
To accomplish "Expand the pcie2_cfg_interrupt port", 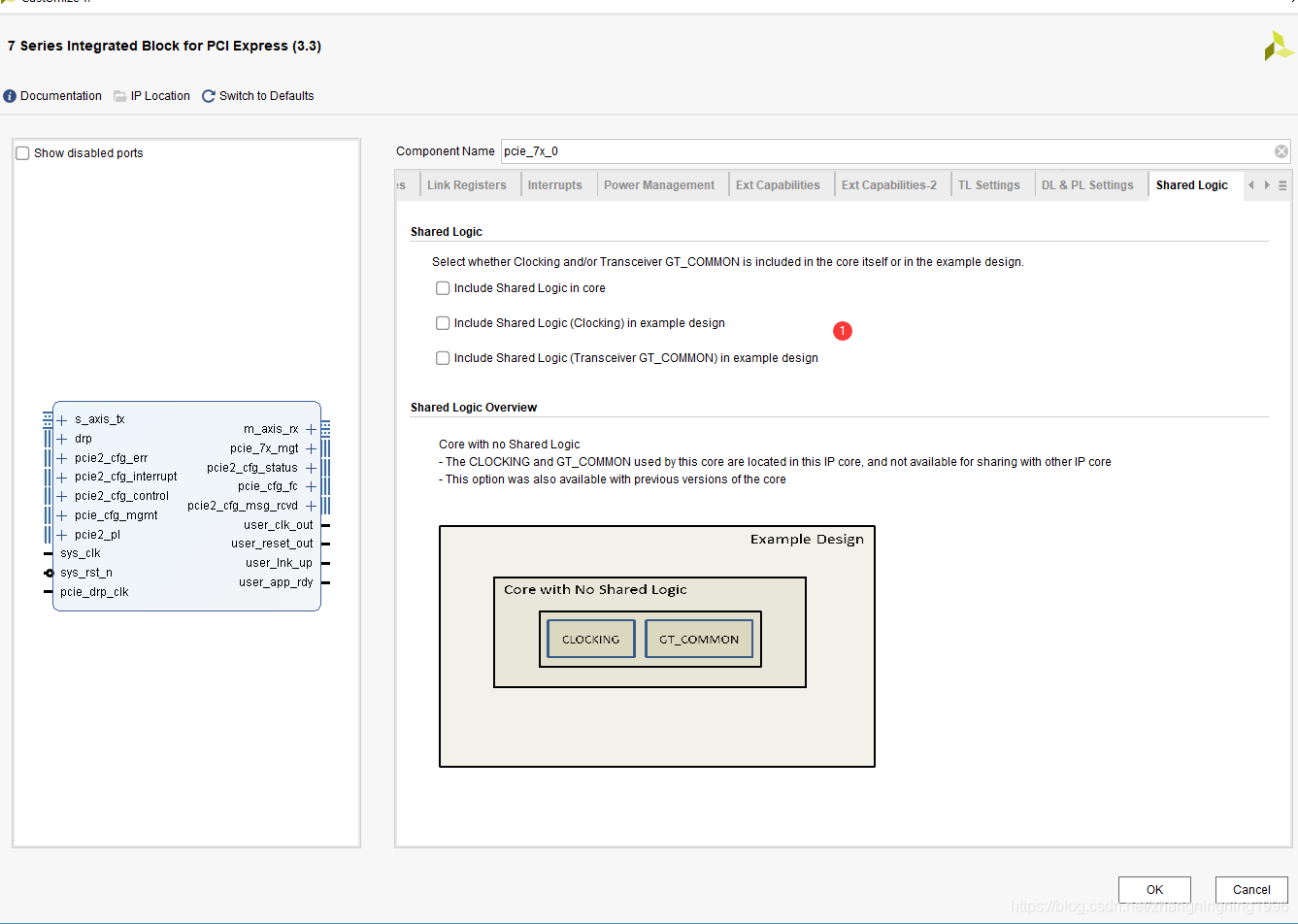I will click(x=62, y=478).
